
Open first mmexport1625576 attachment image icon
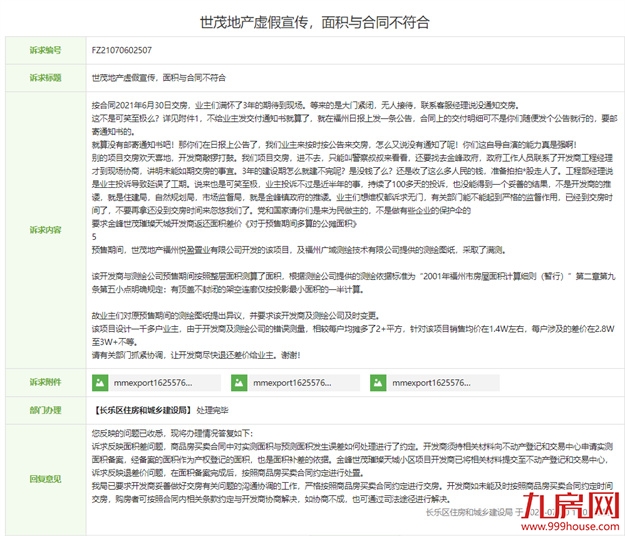[100, 383]
